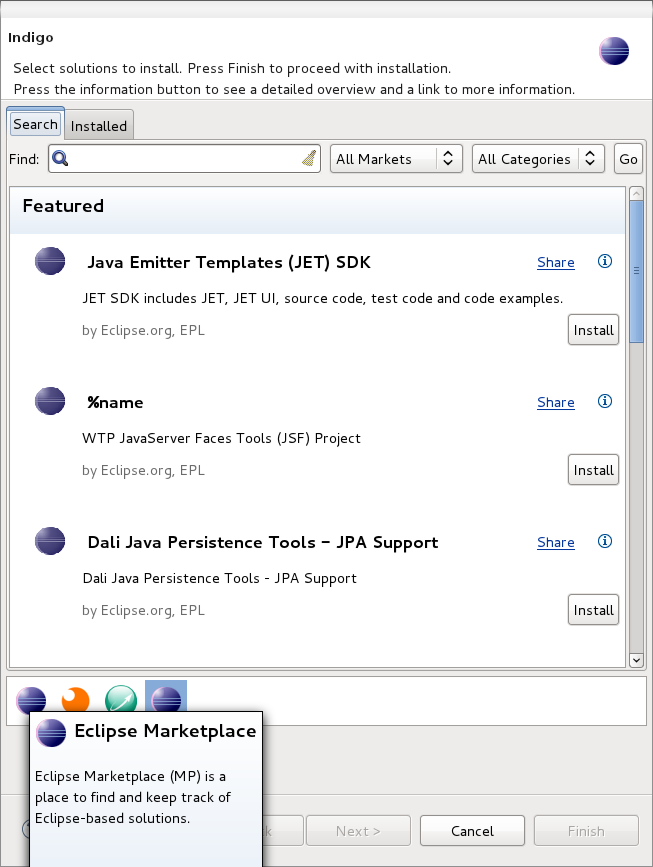Install Dali Java Persistence Tools
This screenshot has width=653, height=867.
tap(593, 609)
